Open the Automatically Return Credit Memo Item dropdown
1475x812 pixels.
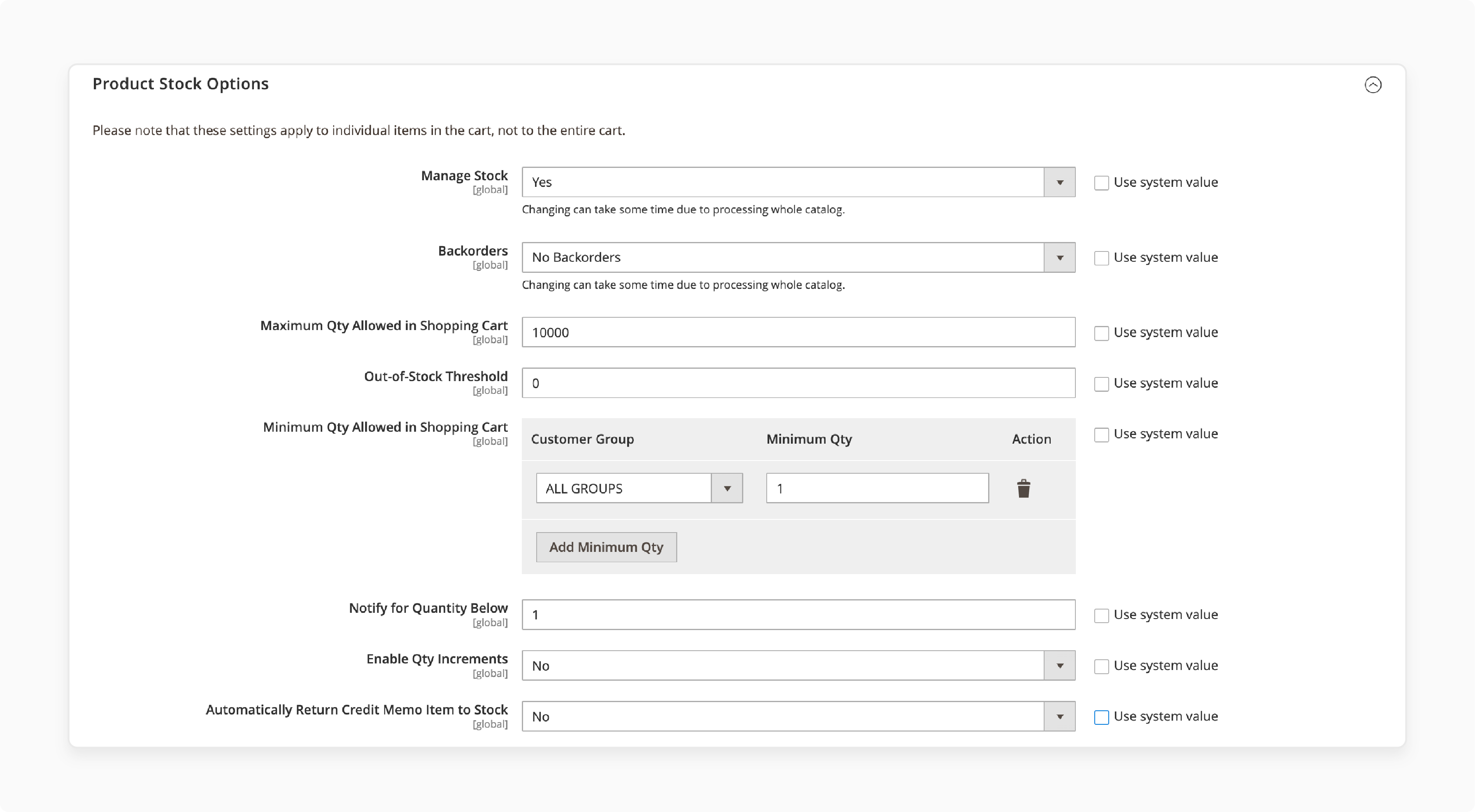point(798,717)
